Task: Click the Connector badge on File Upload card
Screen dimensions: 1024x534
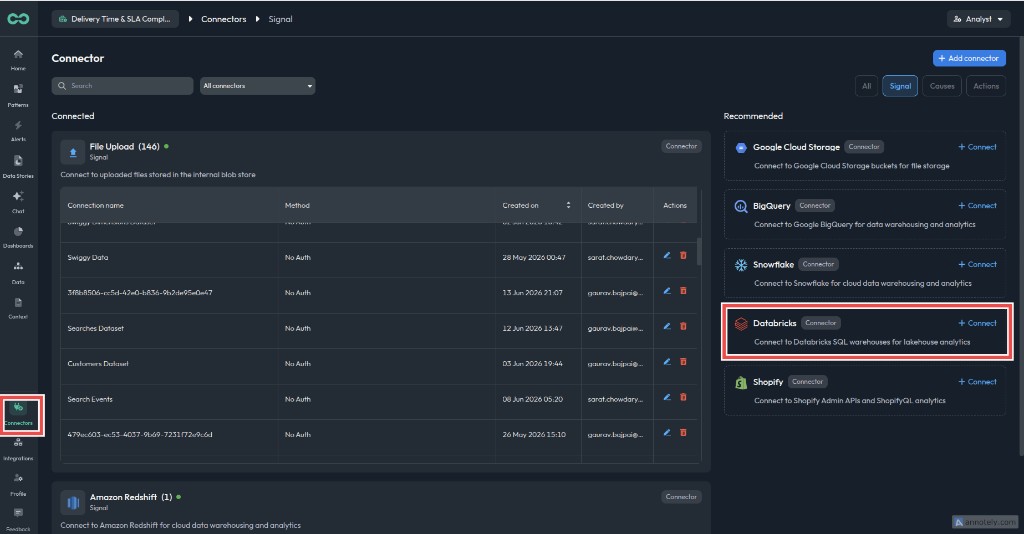Action: (x=681, y=146)
